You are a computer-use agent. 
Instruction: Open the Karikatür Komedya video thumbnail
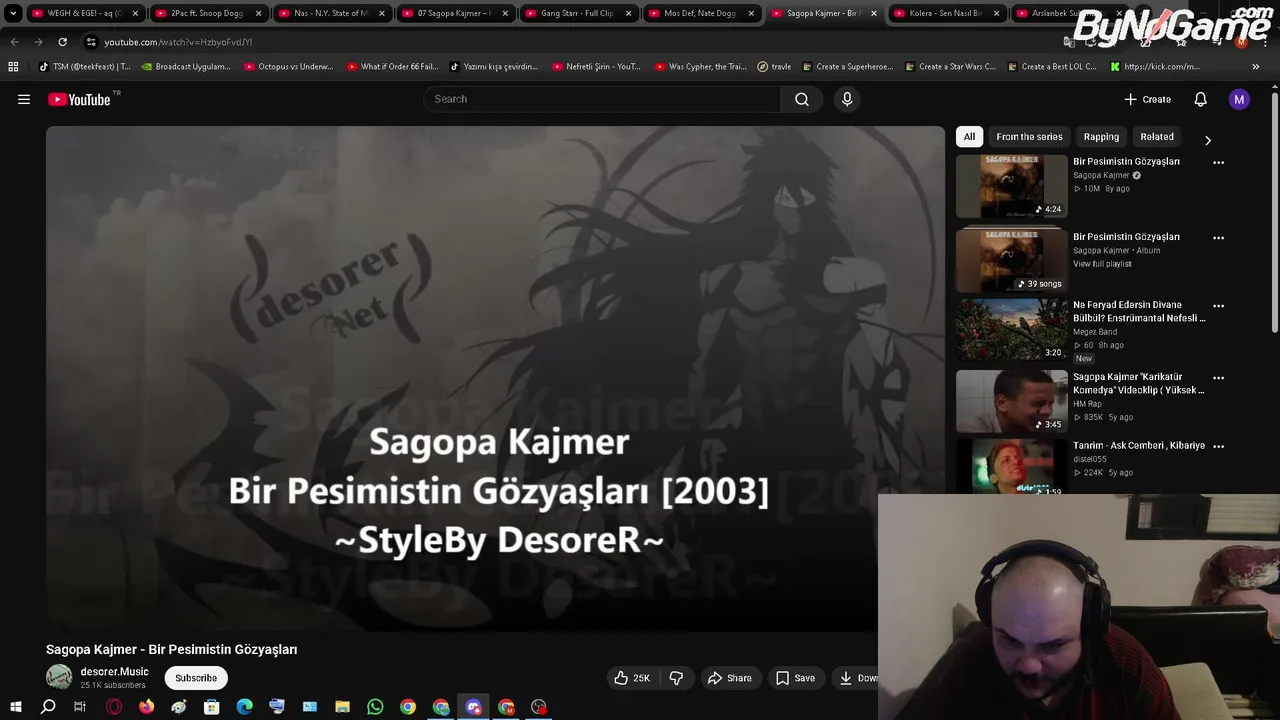click(x=1011, y=401)
